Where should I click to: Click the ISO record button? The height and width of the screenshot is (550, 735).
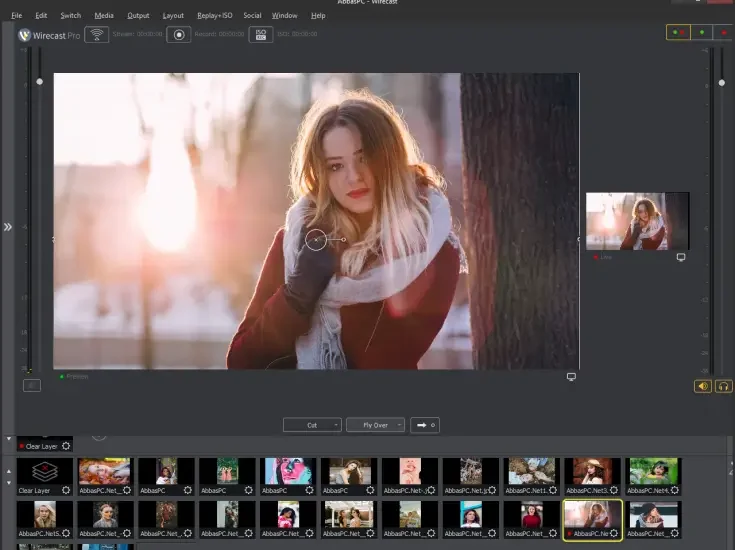click(x=261, y=35)
